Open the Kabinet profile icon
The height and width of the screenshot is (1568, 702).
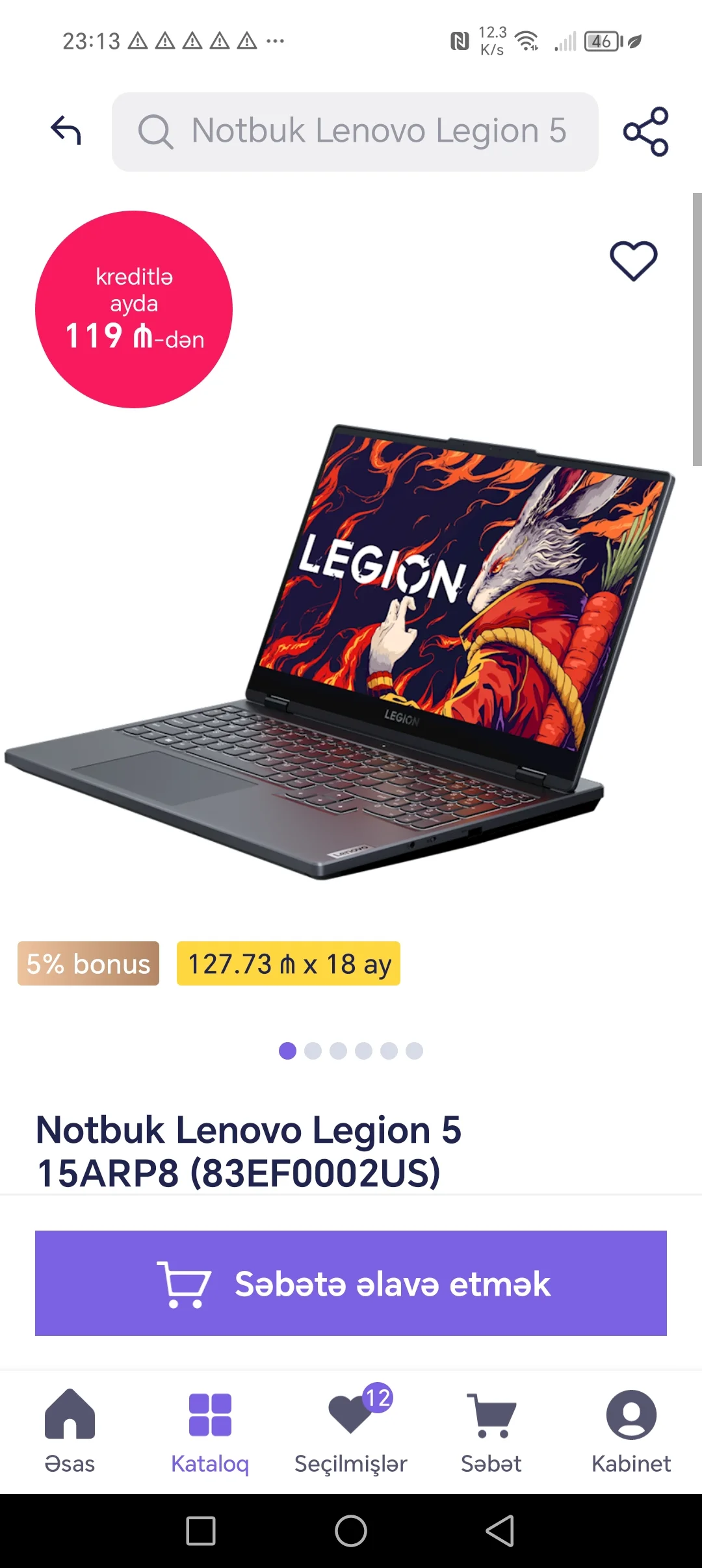(x=631, y=1431)
